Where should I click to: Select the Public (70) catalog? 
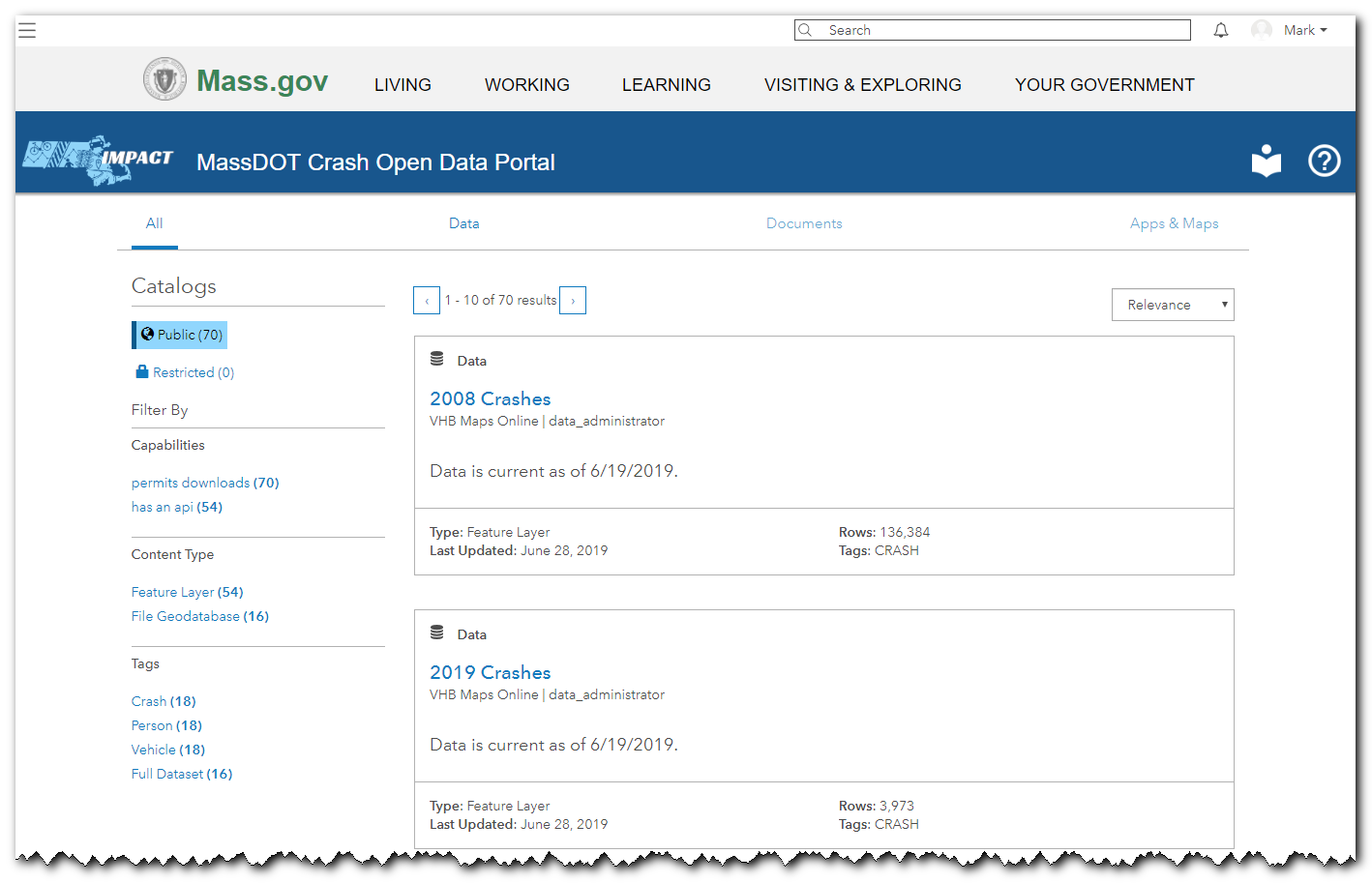[180, 335]
